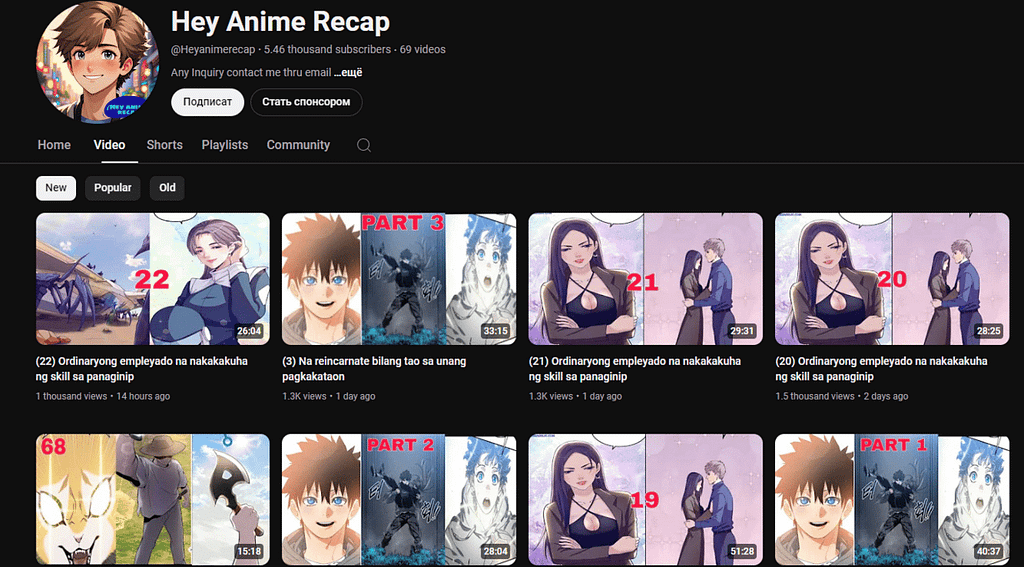The image size is (1024, 567).
Task: Open the PART 3 video thumbnail
Action: [x=399, y=279]
